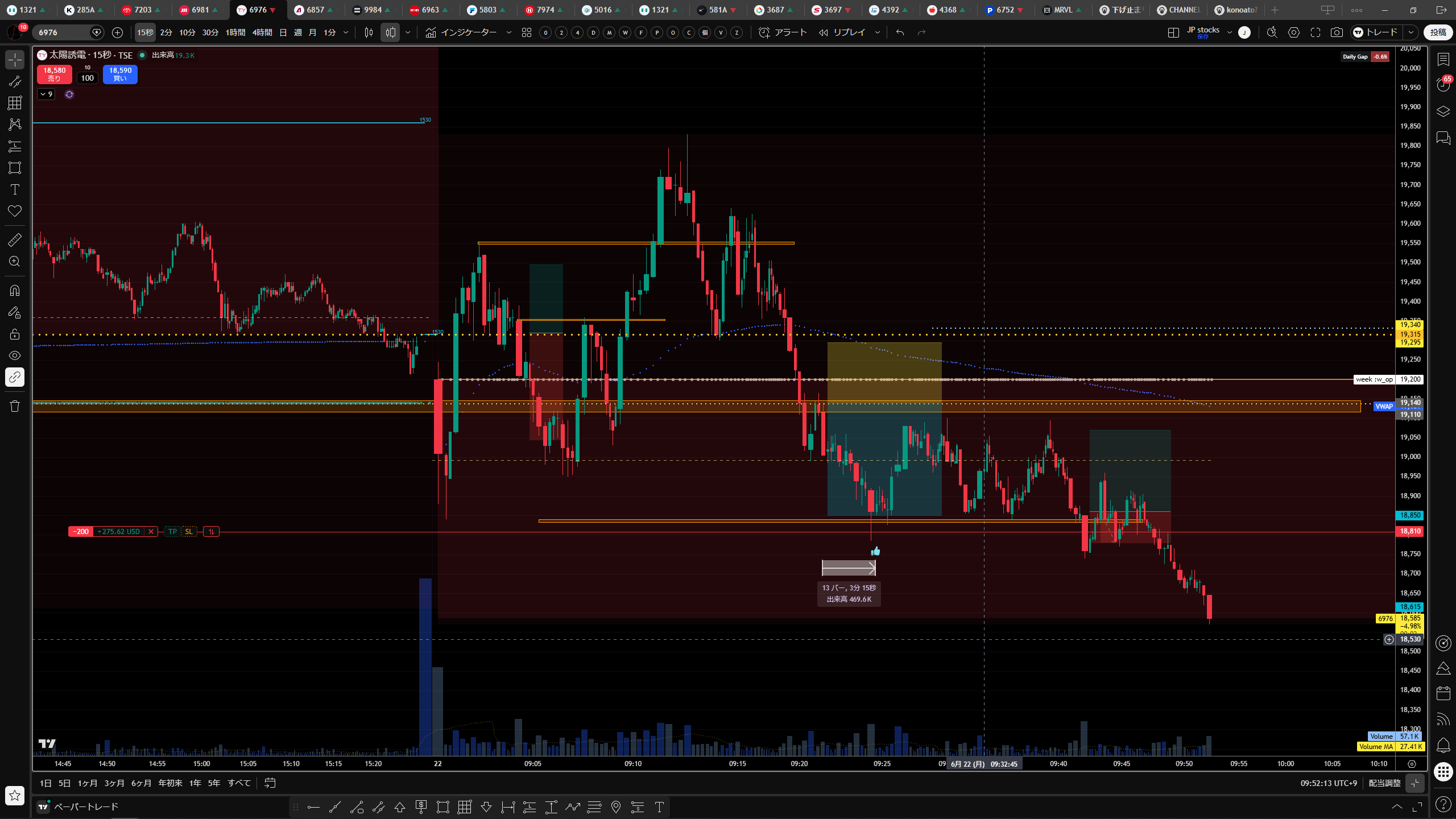Screen dimensions: 1456x819
Task: Open the JP stocks layout dropdown
Action: point(1230,32)
